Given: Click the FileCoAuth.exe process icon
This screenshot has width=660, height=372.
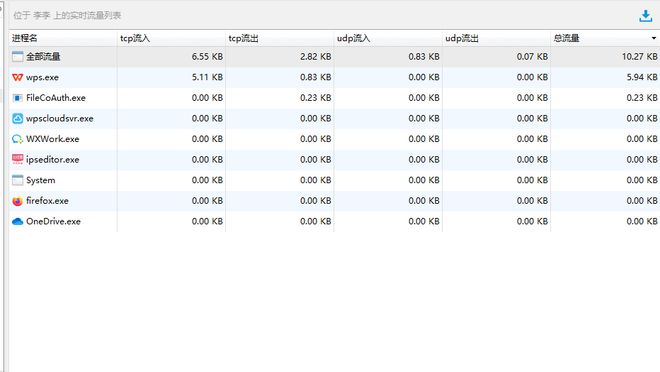Looking at the screenshot, I should 18,98.
